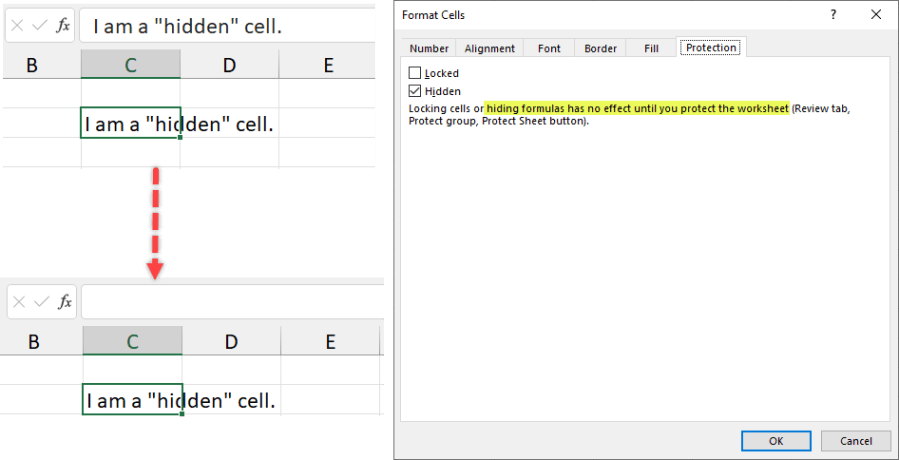Close the Format Cells dialog
The width and height of the screenshot is (899, 460).
point(876,15)
